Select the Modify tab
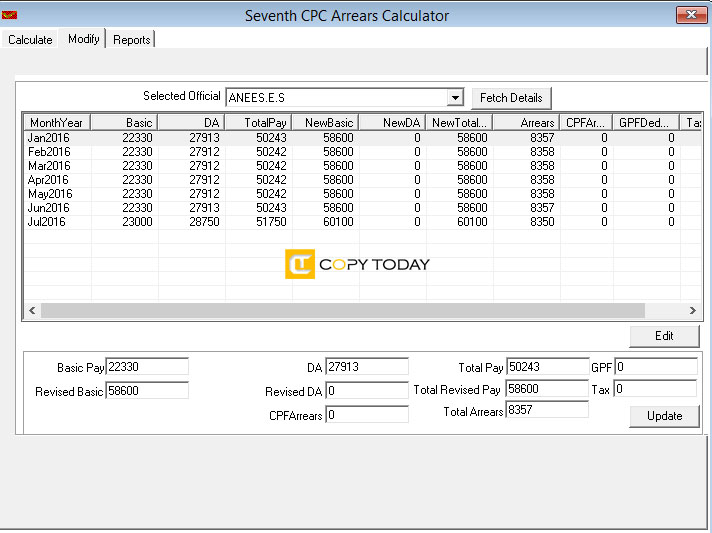This screenshot has height=533, width=712. [84, 39]
